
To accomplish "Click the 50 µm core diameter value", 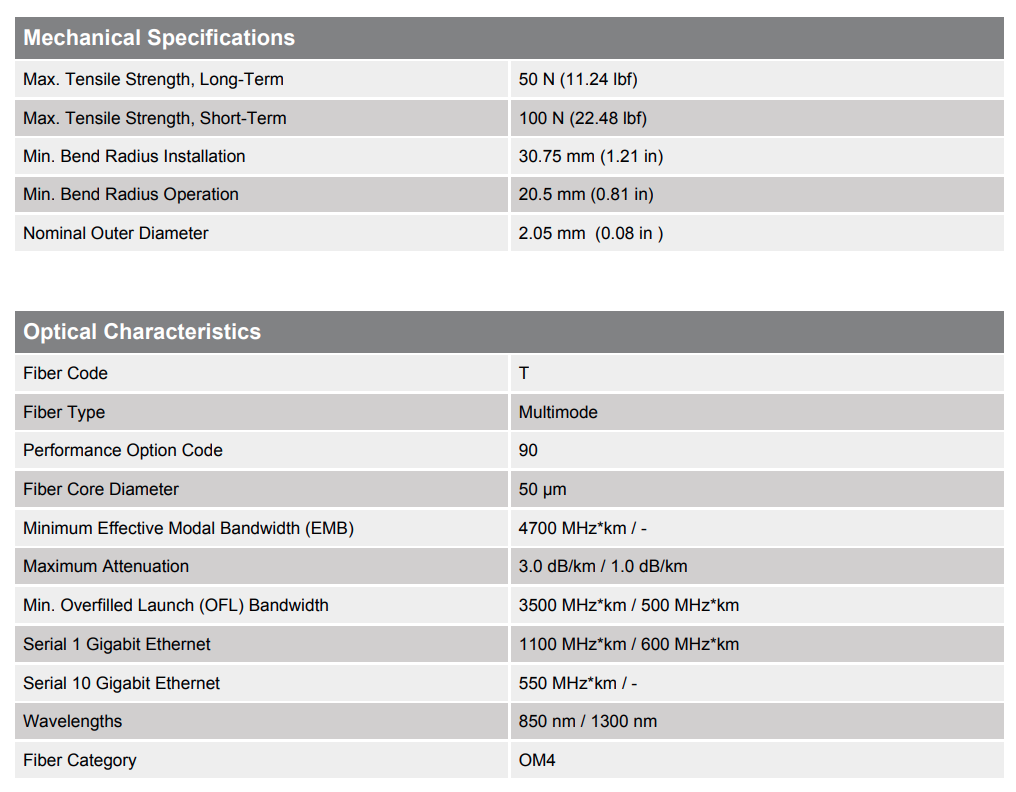I will [x=543, y=489].
